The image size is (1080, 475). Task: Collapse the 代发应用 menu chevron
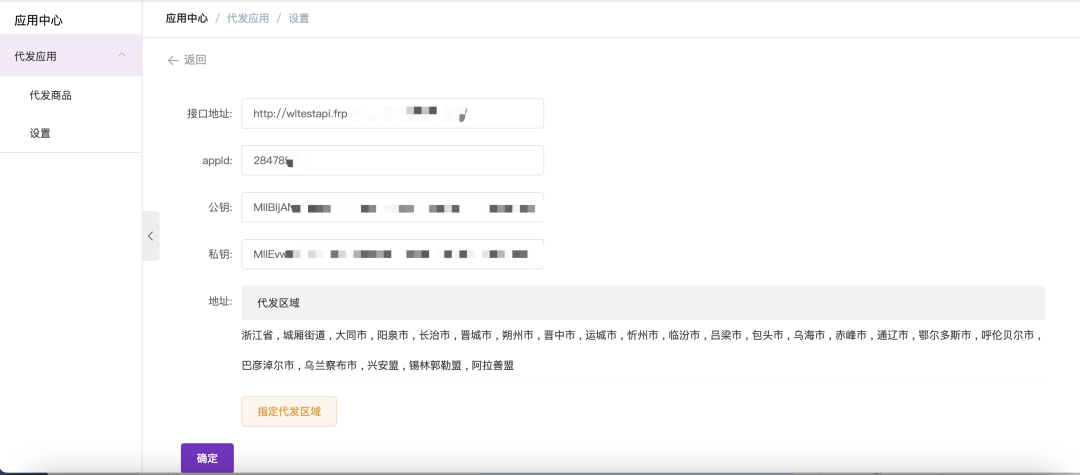tap(122, 54)
